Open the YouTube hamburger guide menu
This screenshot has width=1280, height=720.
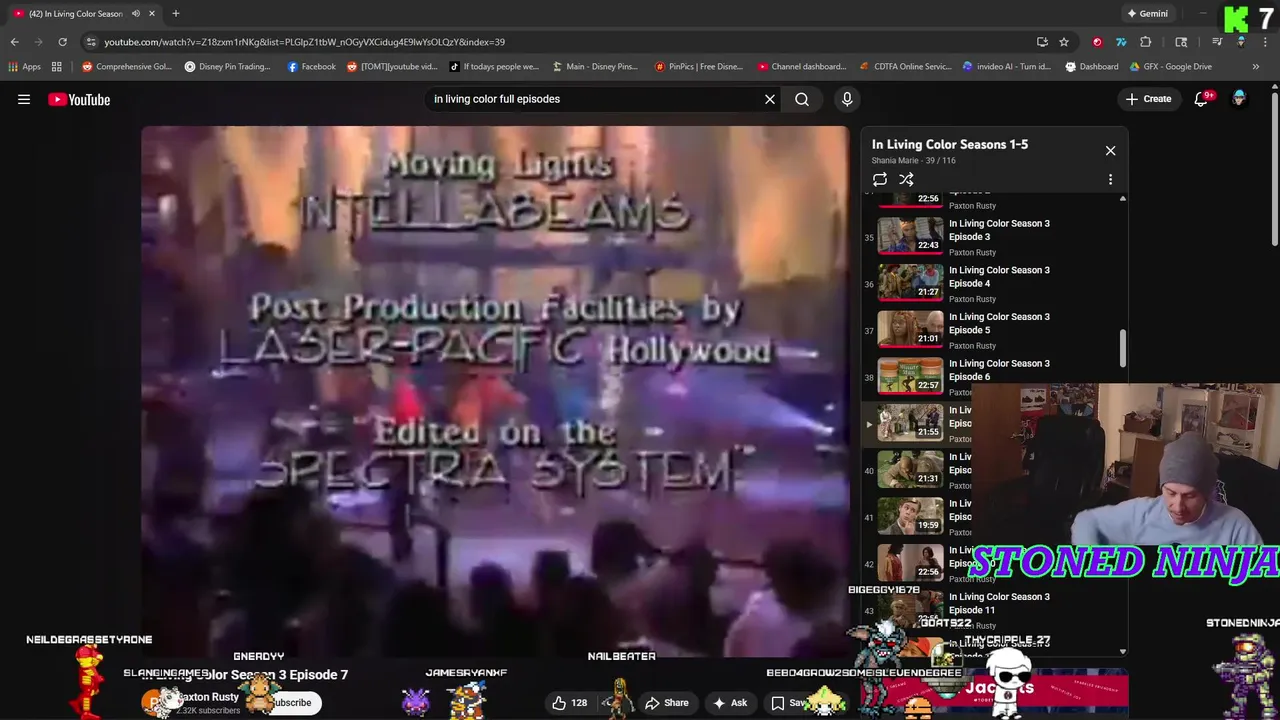pos(24,99)
